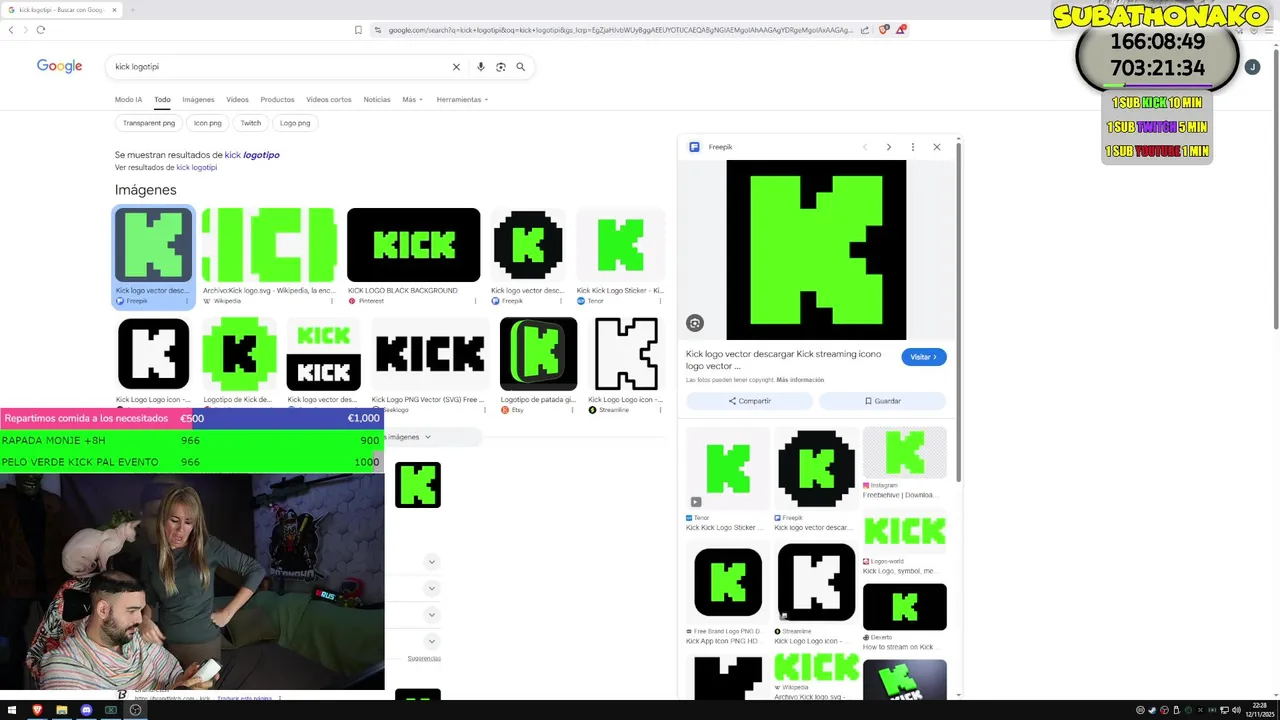Open Brave browser in the taskbar
The width and height of the screenshot is (1280, 720).
point(38,710)
